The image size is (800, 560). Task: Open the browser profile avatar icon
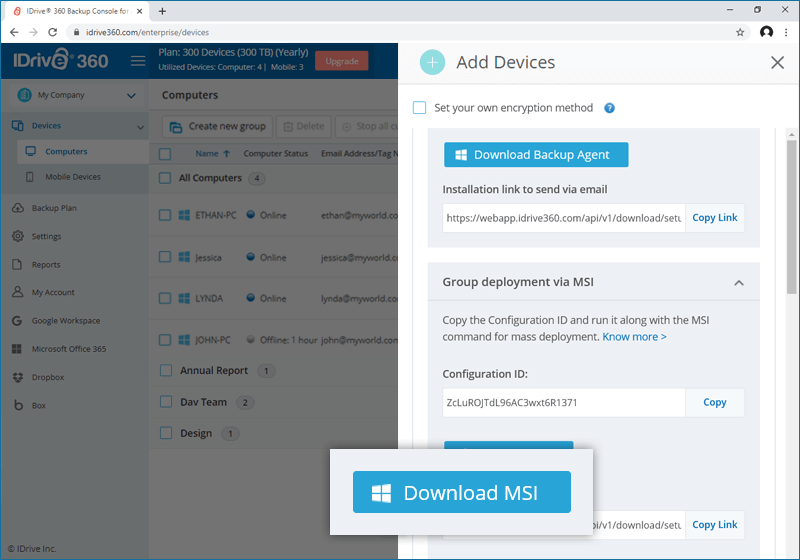pos(766,32)
